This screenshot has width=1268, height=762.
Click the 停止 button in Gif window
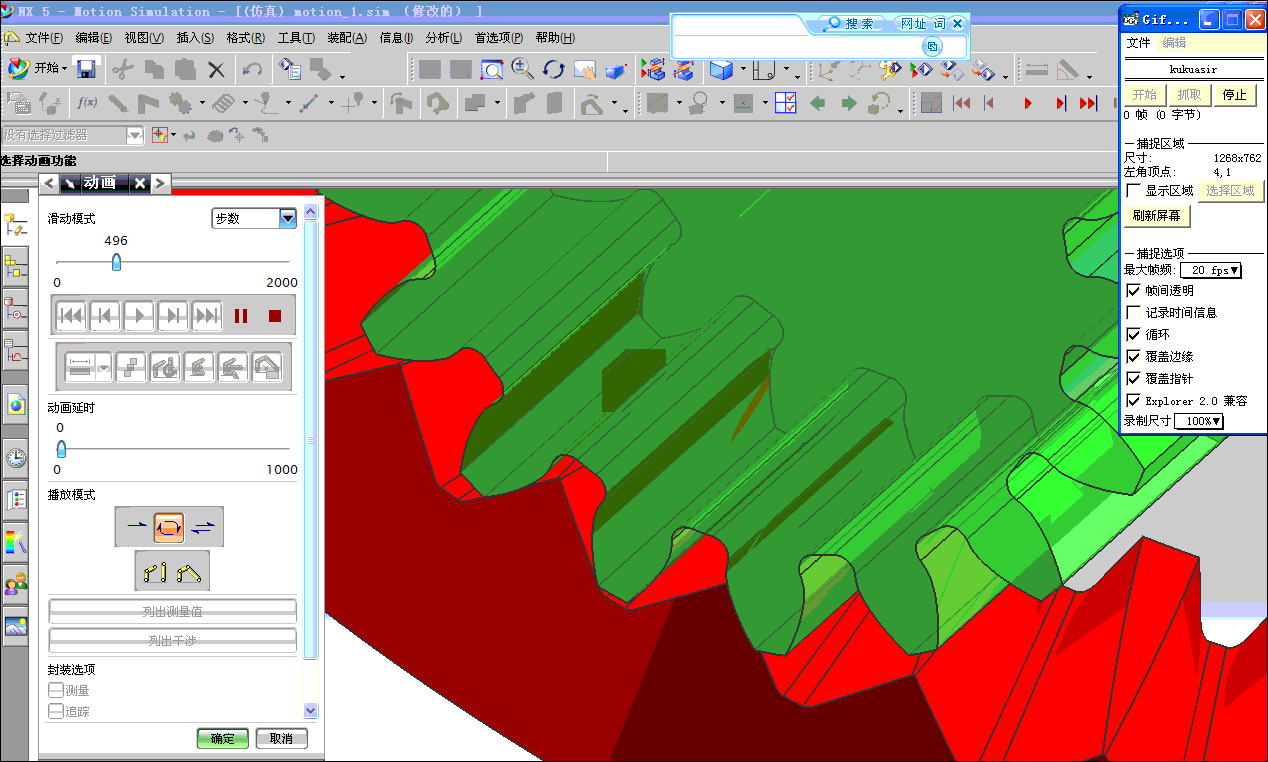pyautogui.click(x=1235, y=95)
